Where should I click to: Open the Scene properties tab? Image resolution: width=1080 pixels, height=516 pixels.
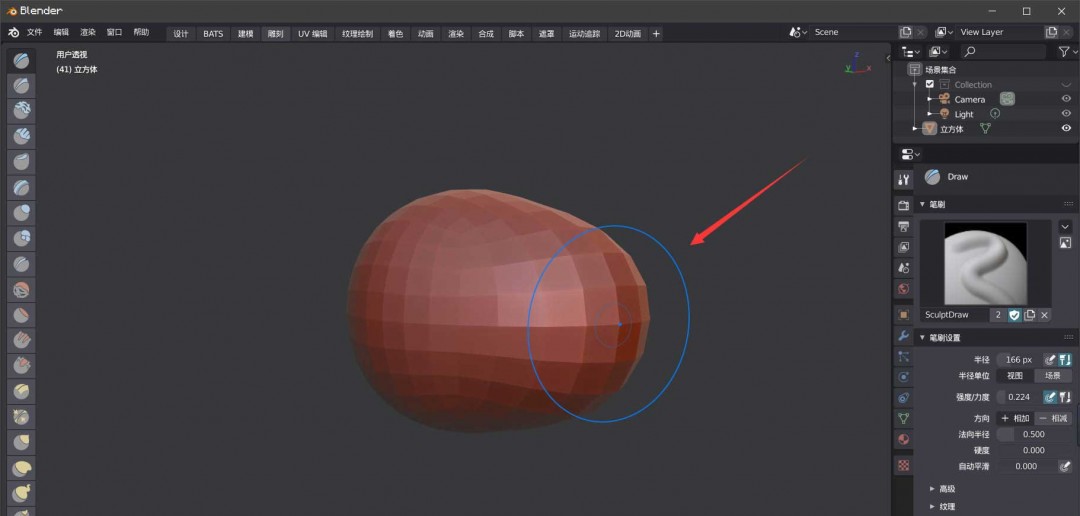click(x=904, y=267)
